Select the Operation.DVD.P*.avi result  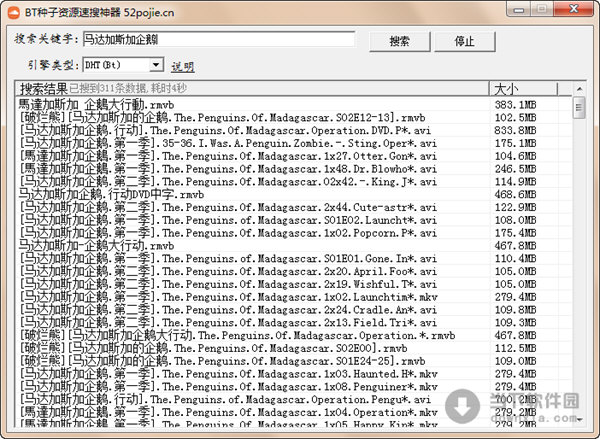(x=225, y=130)
